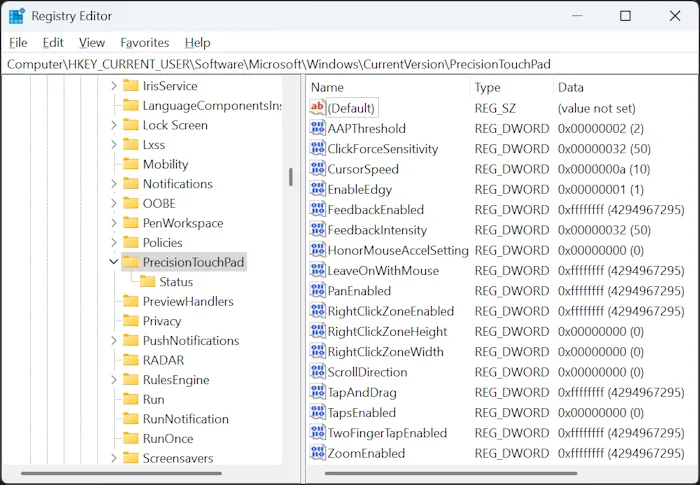This screenshot has width=700, height=485.
Task: Click the registry path address bar
Action: (350, 64)
